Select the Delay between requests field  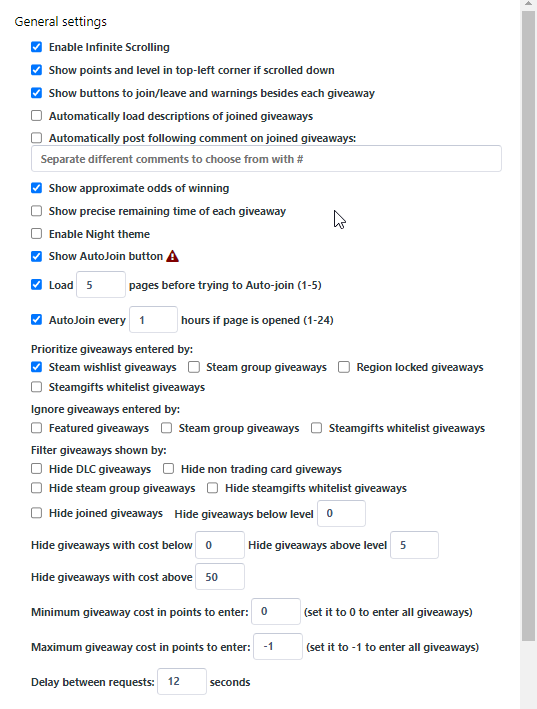[x=182, y=681]
